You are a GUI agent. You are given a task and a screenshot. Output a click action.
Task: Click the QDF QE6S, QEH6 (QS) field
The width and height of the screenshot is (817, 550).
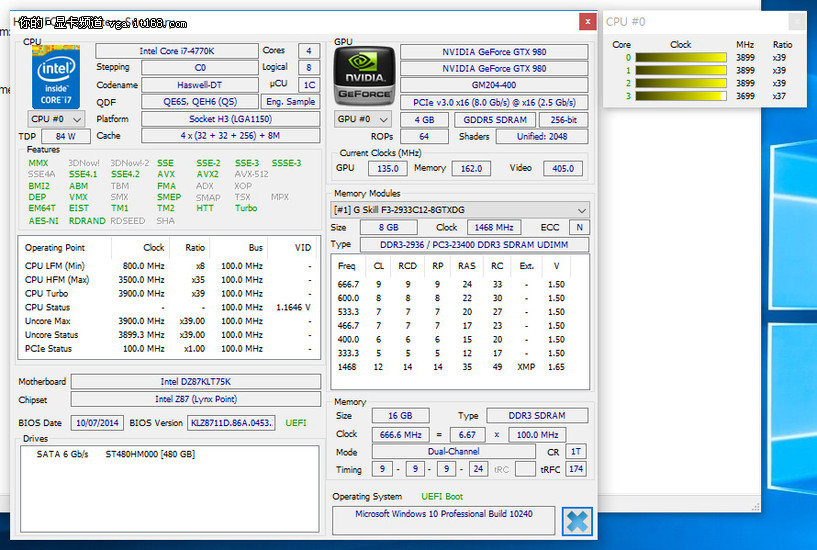[x=200, y=102]
